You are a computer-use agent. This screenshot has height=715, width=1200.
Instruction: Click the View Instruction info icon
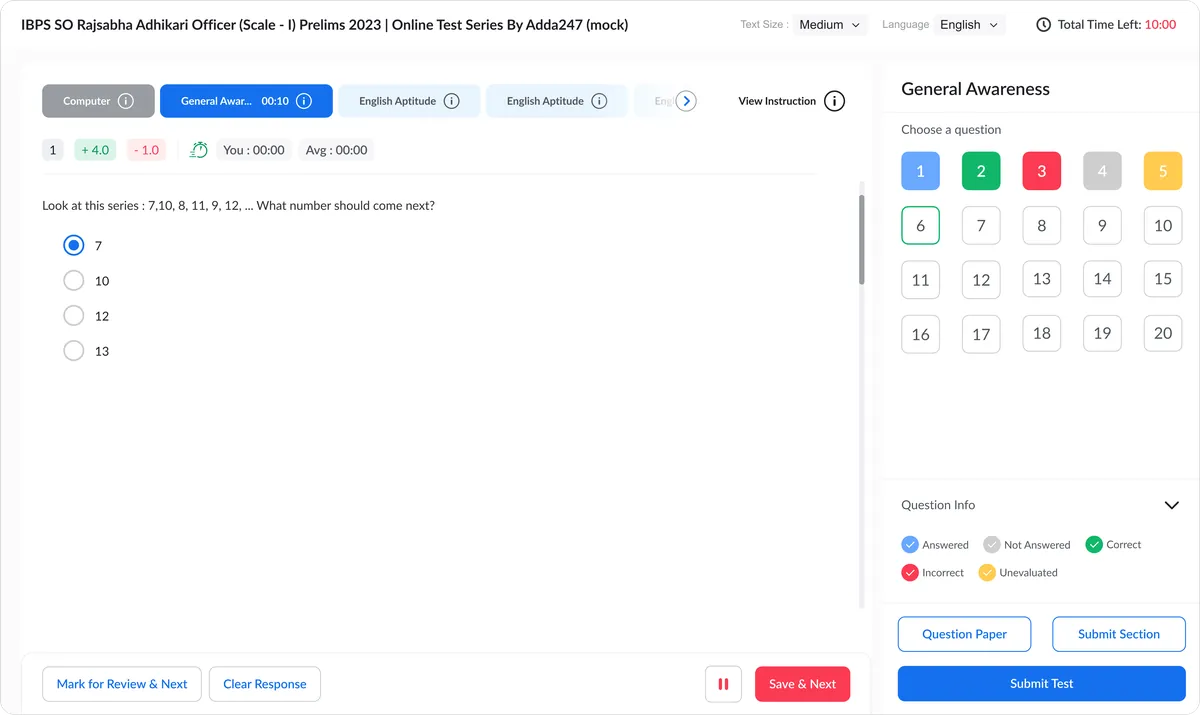click(835, 101)
